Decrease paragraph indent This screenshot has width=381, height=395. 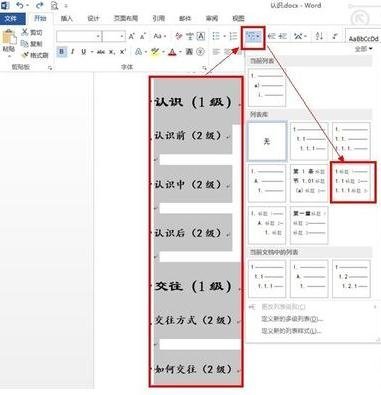point(272,36)
